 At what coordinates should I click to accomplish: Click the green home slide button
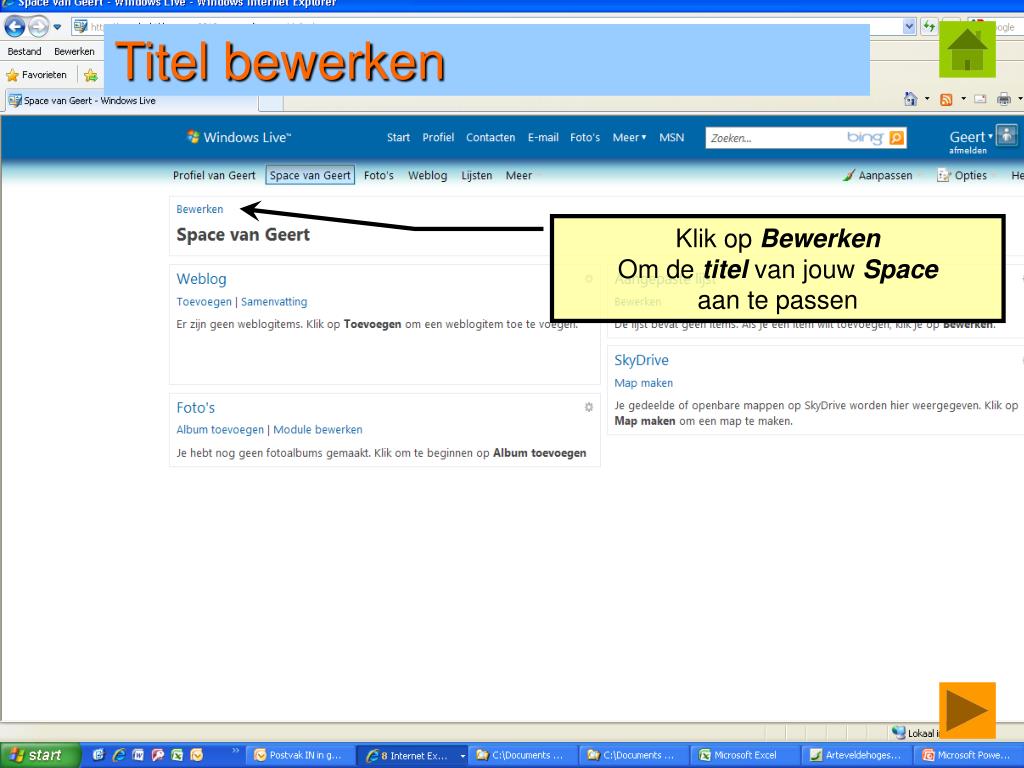click(x=967, y=50)
